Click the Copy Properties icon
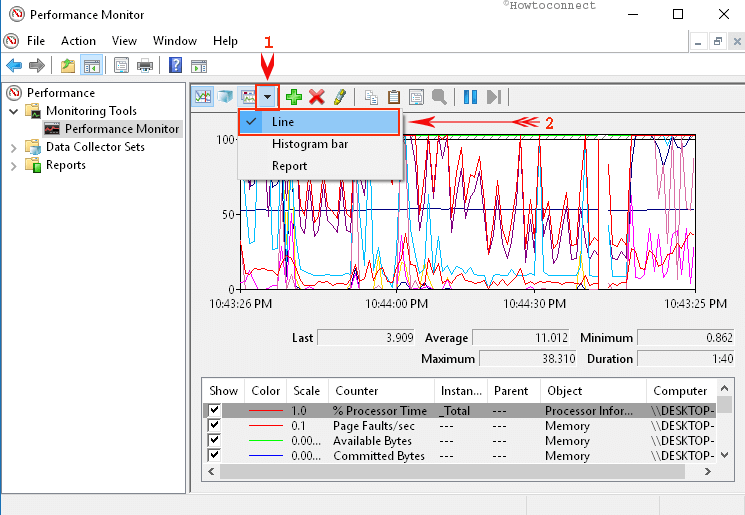745x515 pixels. pyautogui.click(x=371, y=97)
